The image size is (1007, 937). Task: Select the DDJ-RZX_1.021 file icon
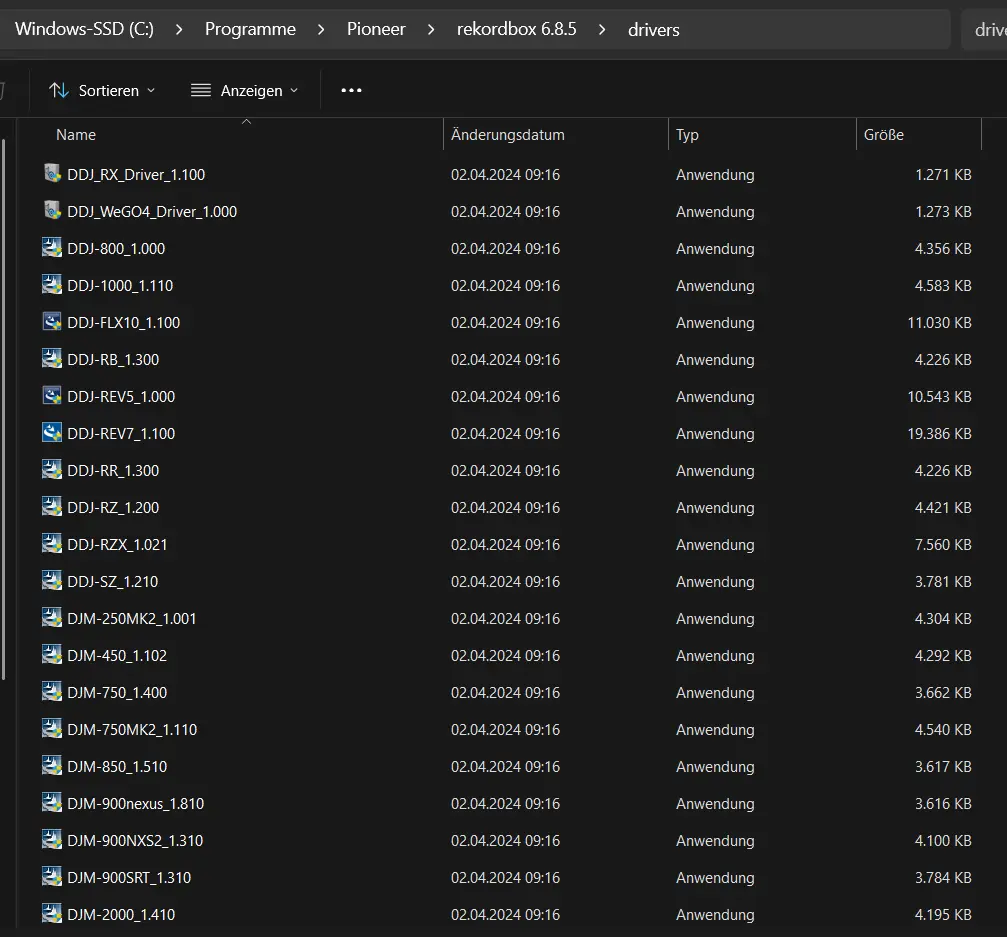pyautogui.click(x=51, y=544)
